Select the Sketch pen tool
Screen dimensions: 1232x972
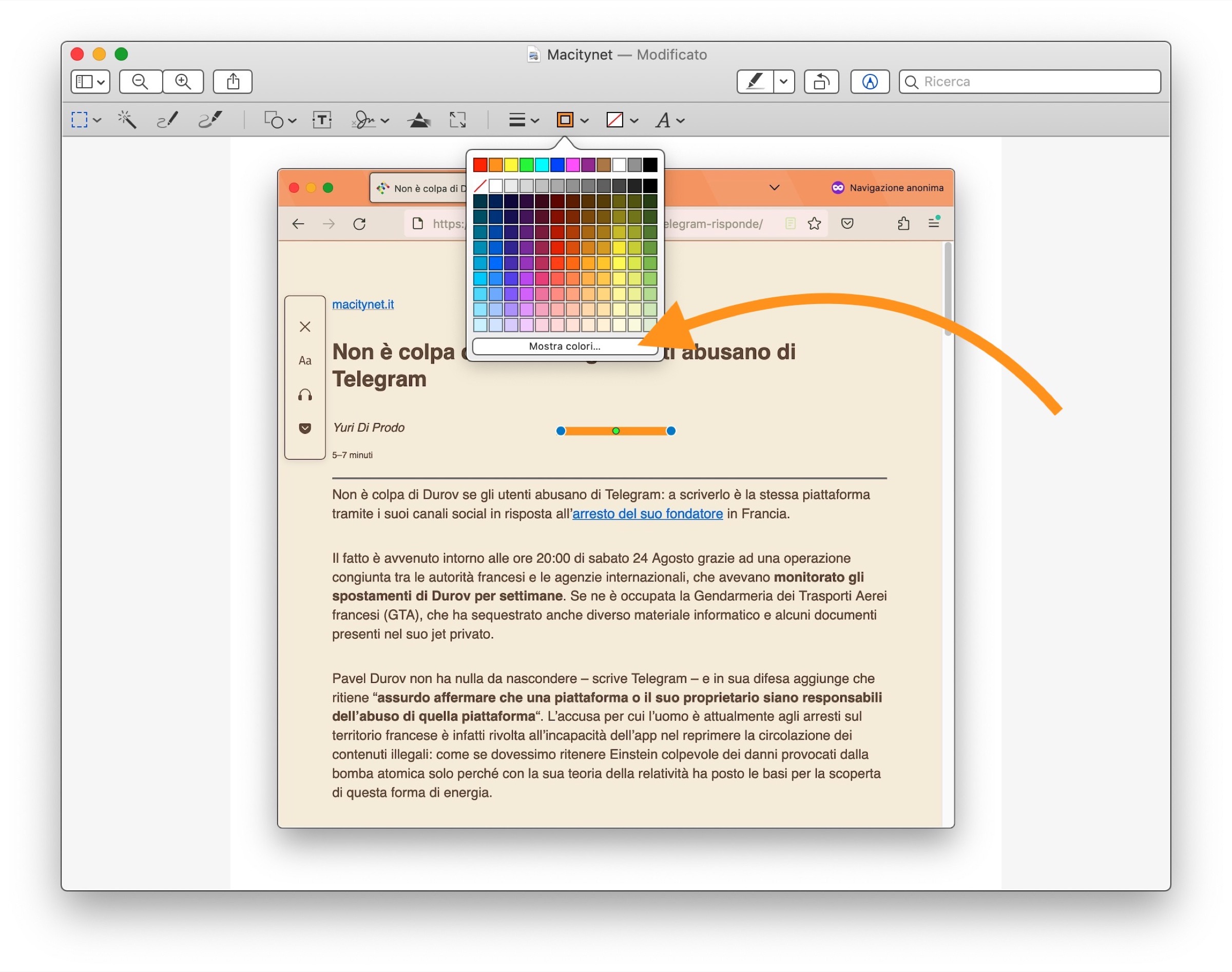click(x=167, y=120)
